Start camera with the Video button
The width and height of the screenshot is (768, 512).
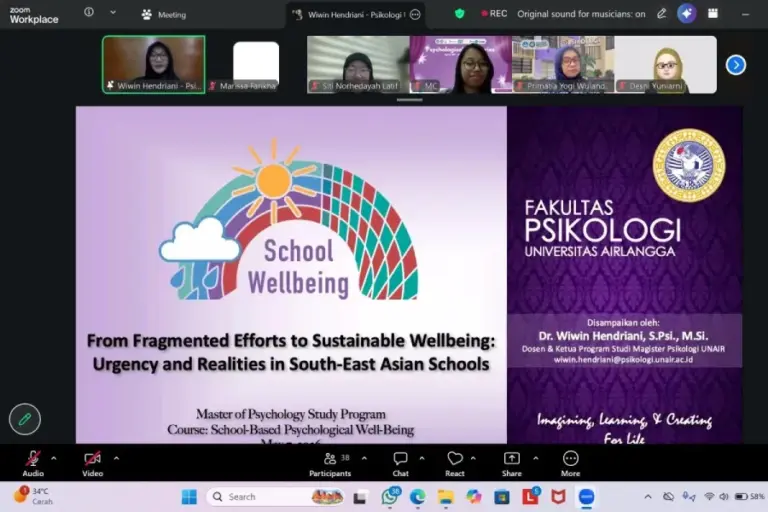[x=92, y=463]
